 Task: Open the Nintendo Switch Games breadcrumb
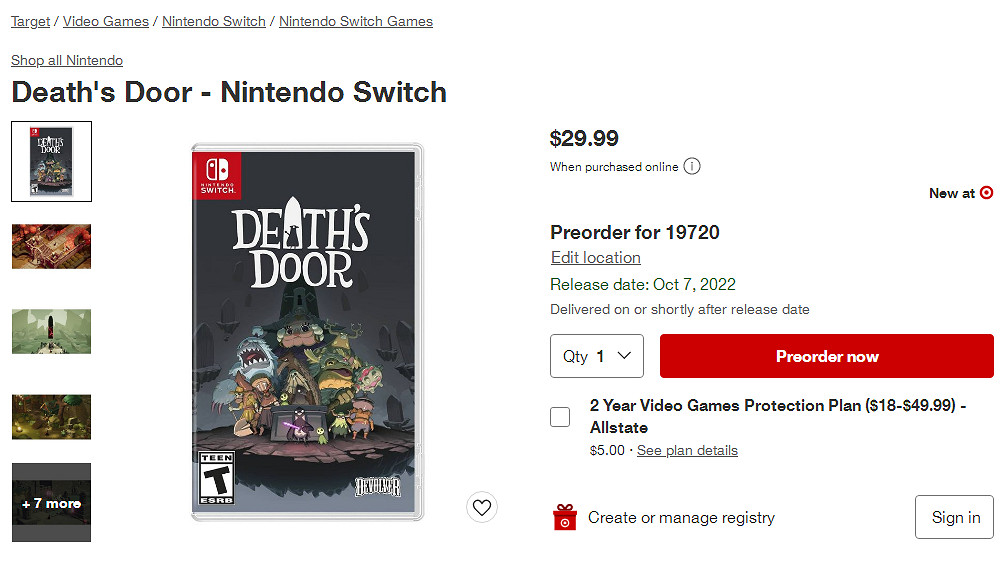pos(356,21)
